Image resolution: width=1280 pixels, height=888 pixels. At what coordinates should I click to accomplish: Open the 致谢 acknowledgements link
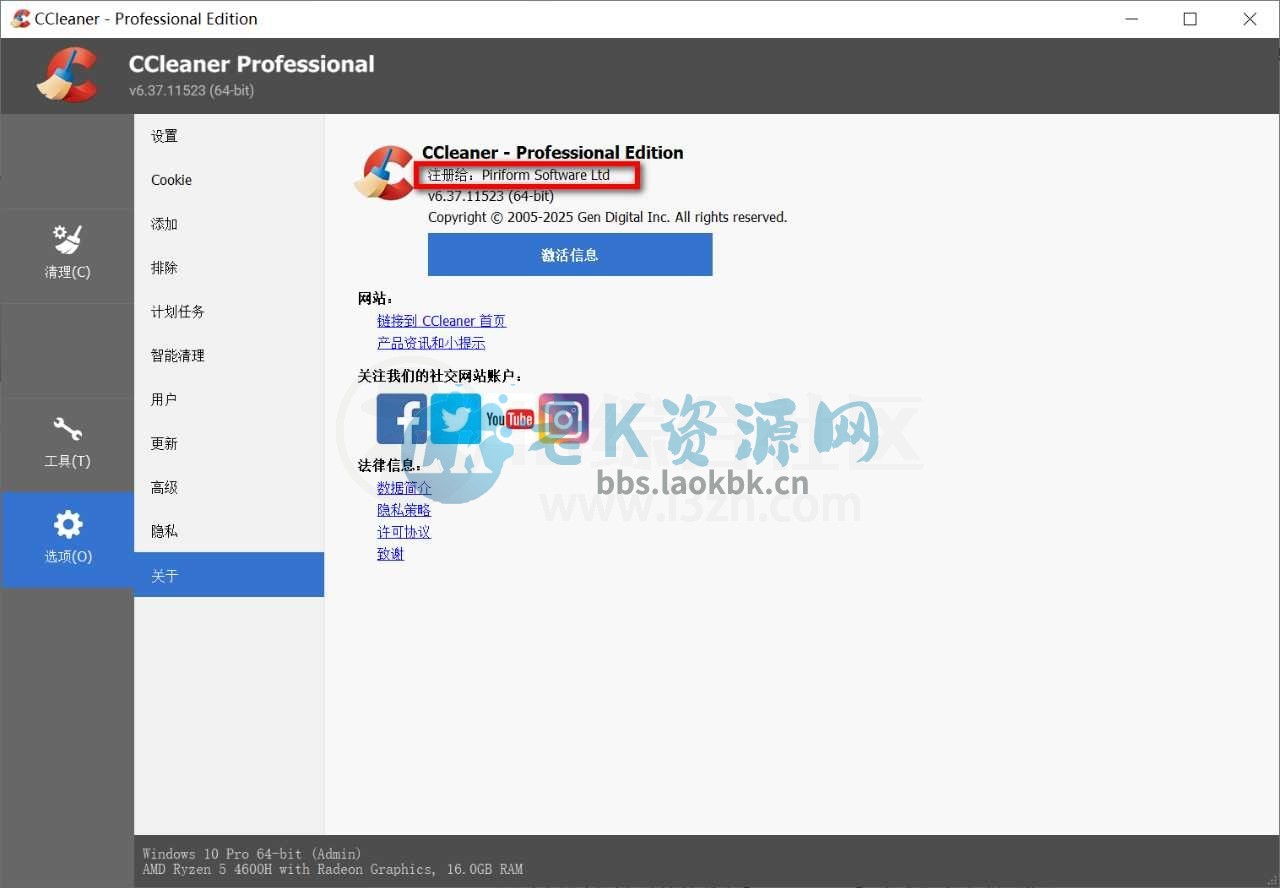(x=391, y=554)
